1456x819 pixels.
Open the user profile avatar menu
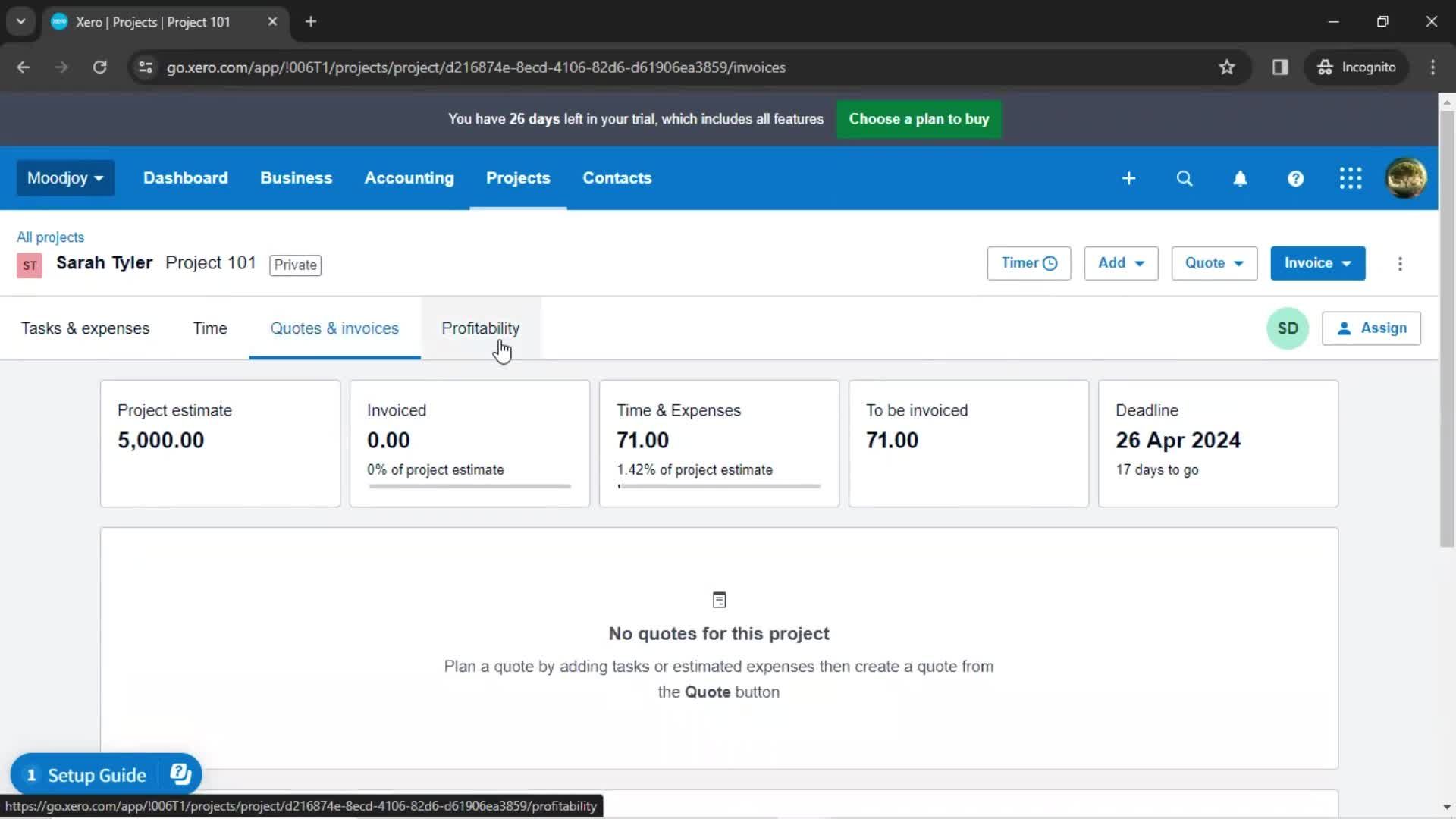point(1406,178)
